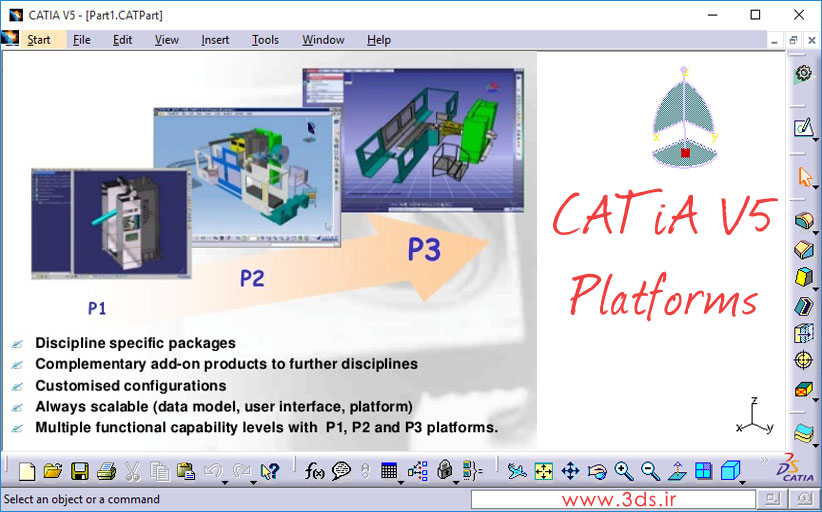Click the command input field in status bar

[x=613, y=499]
